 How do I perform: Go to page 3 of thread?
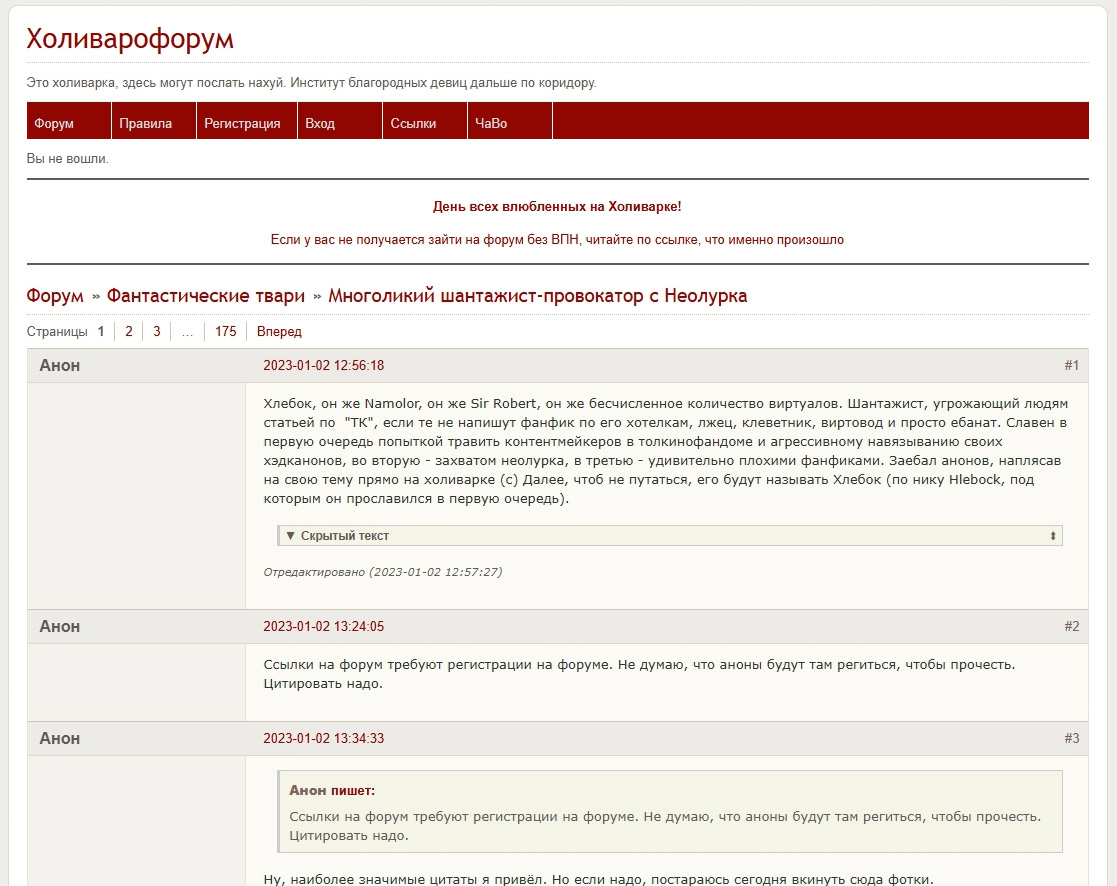[x=156, y=332]
